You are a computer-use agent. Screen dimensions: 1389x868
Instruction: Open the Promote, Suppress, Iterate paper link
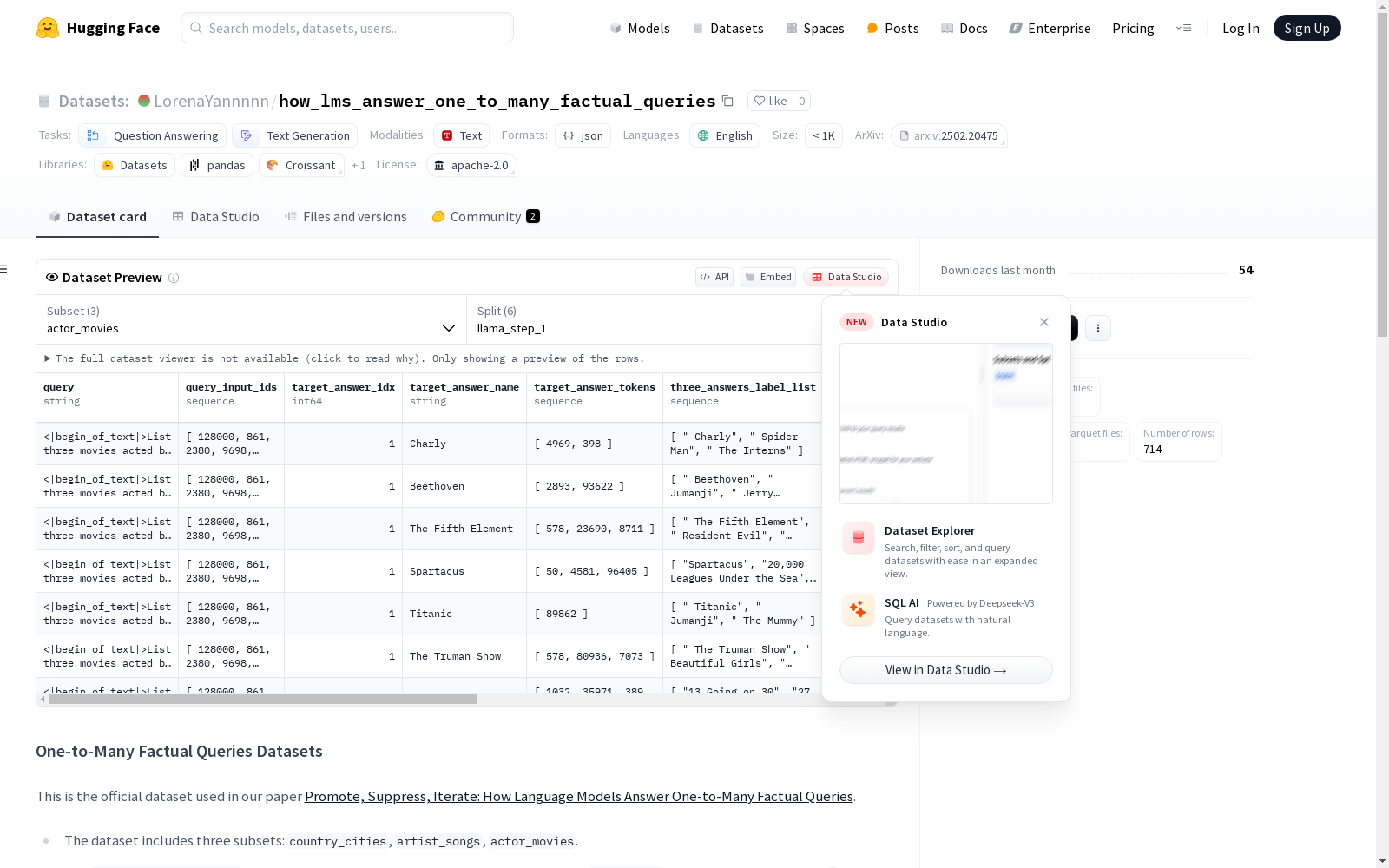tap(579, 796)
